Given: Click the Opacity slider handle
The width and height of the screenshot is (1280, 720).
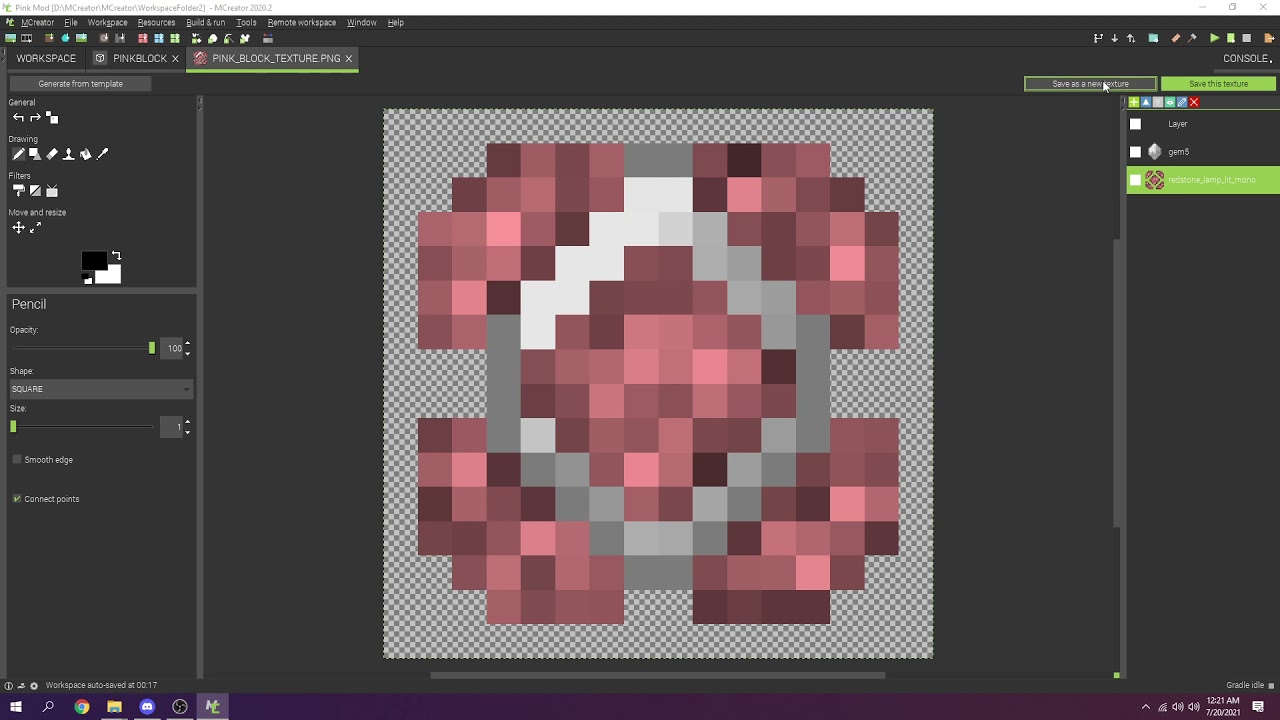Looking at the screenshot, I should click(152, 348).
